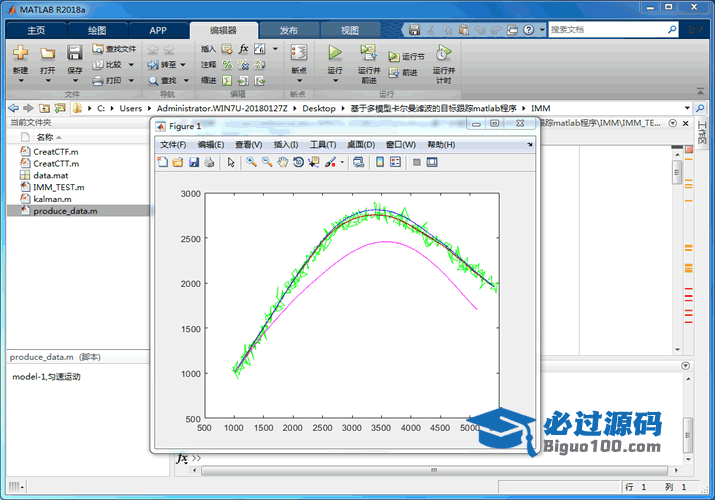Click the Run and Advance (运行并前进) icon
The height and width of the screenshot is (500, 715).
368,54
